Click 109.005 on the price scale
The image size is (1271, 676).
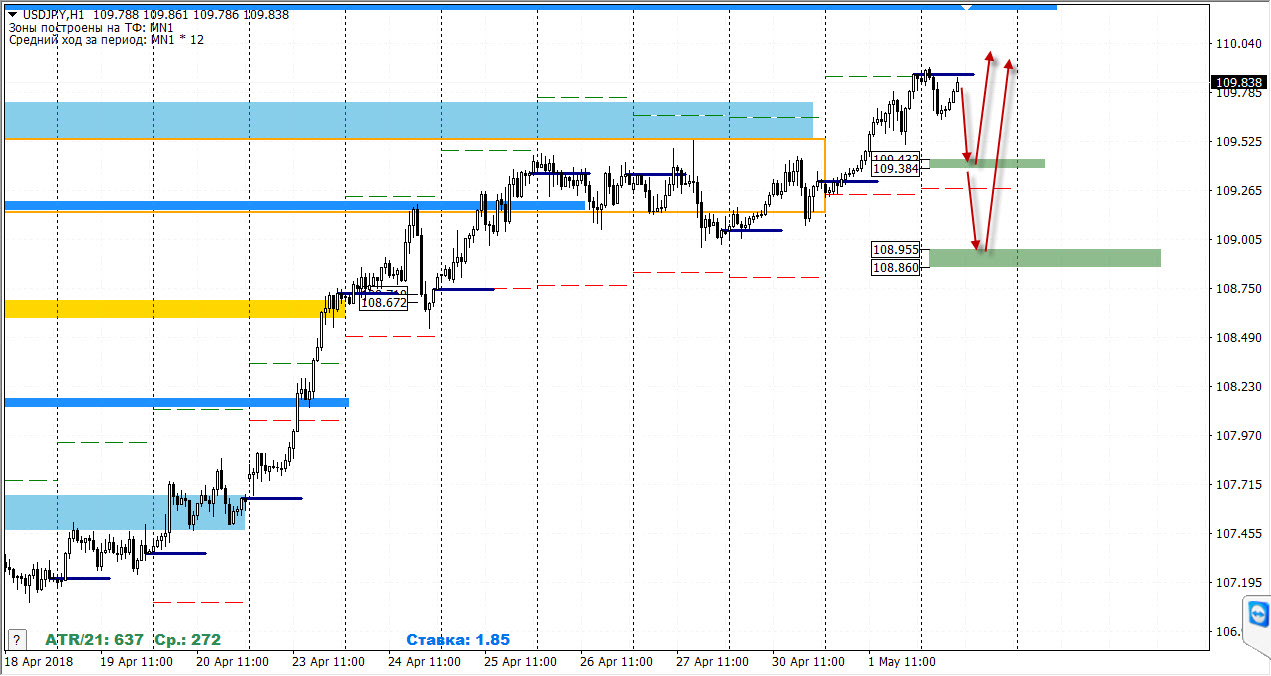1239,240
